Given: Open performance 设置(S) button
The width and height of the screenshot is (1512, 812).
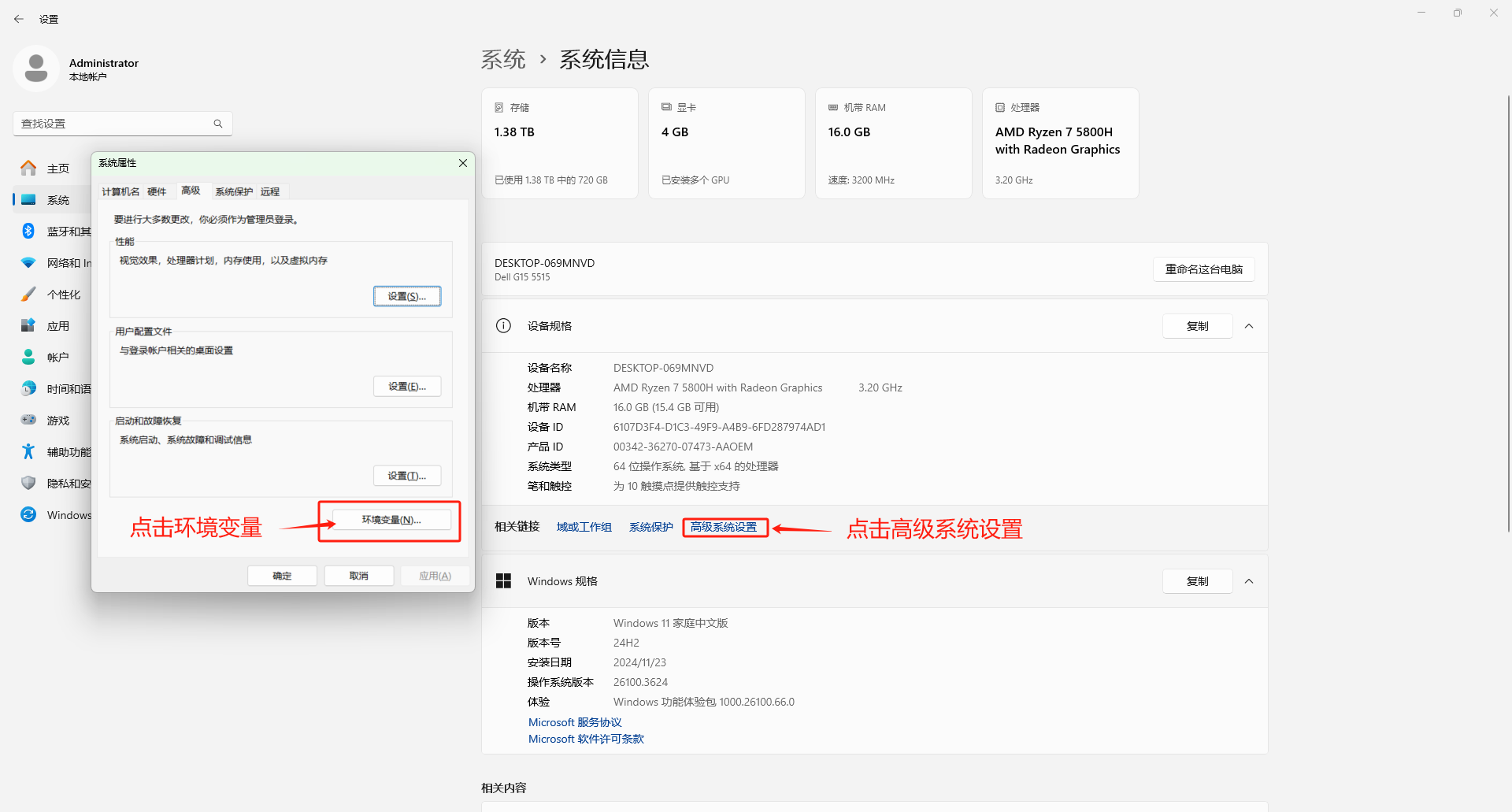Looking at the screenshot, I should tap(407, 296).
